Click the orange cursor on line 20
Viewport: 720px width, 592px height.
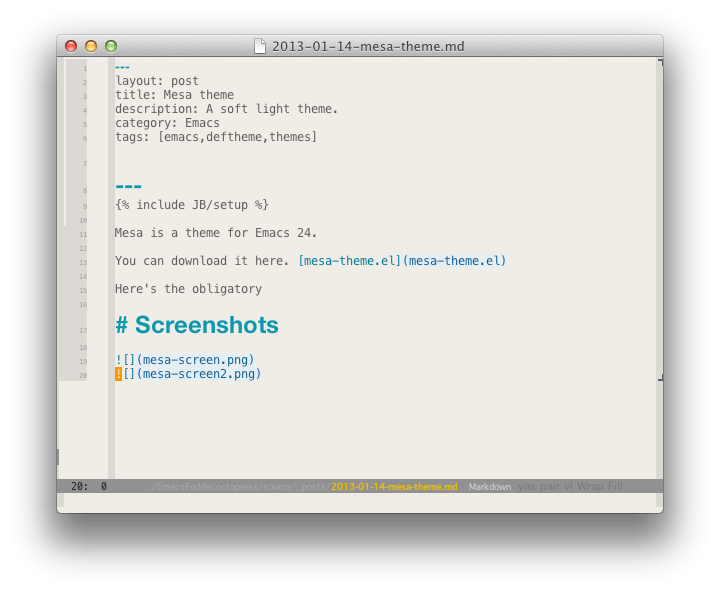[118, 374]
